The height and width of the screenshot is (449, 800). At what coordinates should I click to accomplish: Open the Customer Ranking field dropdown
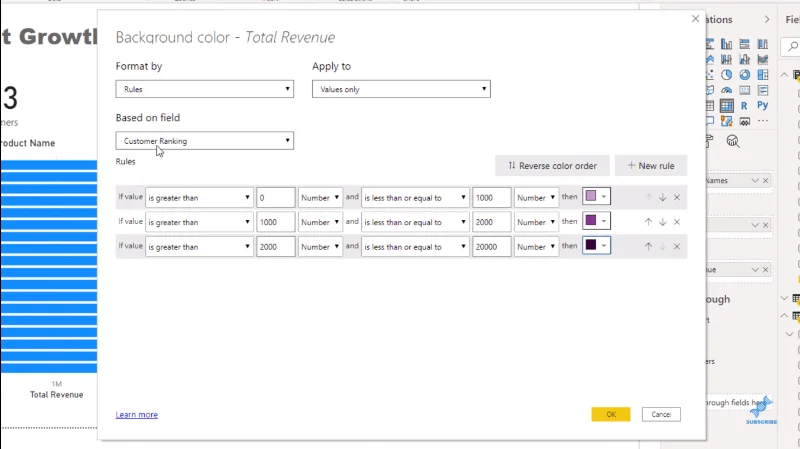pyautogui.click(x=205, y=141)
